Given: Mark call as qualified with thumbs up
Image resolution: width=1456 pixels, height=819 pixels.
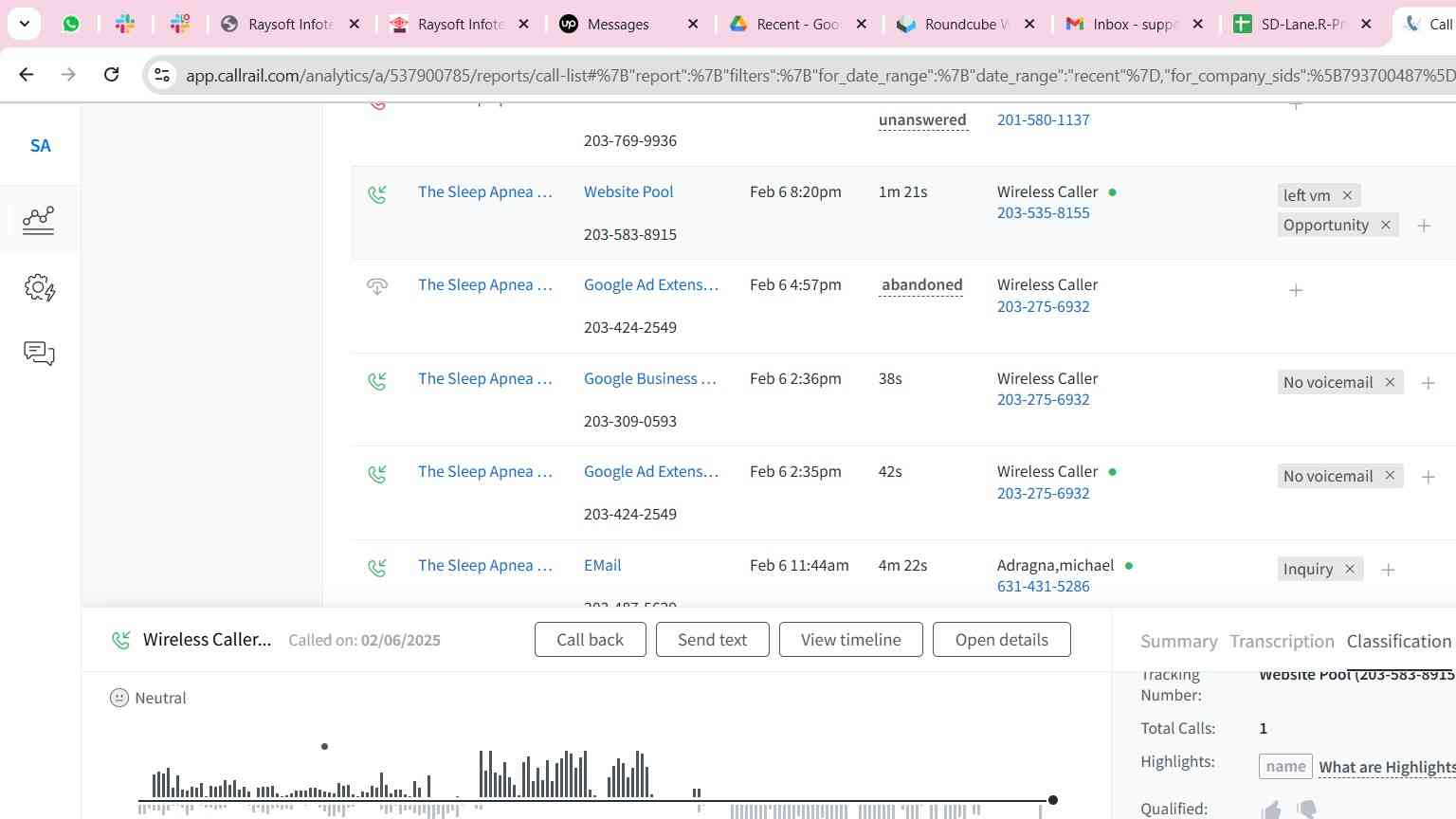Looking at the screenshot, I should pyautogui.click(x=1271, y=810).
